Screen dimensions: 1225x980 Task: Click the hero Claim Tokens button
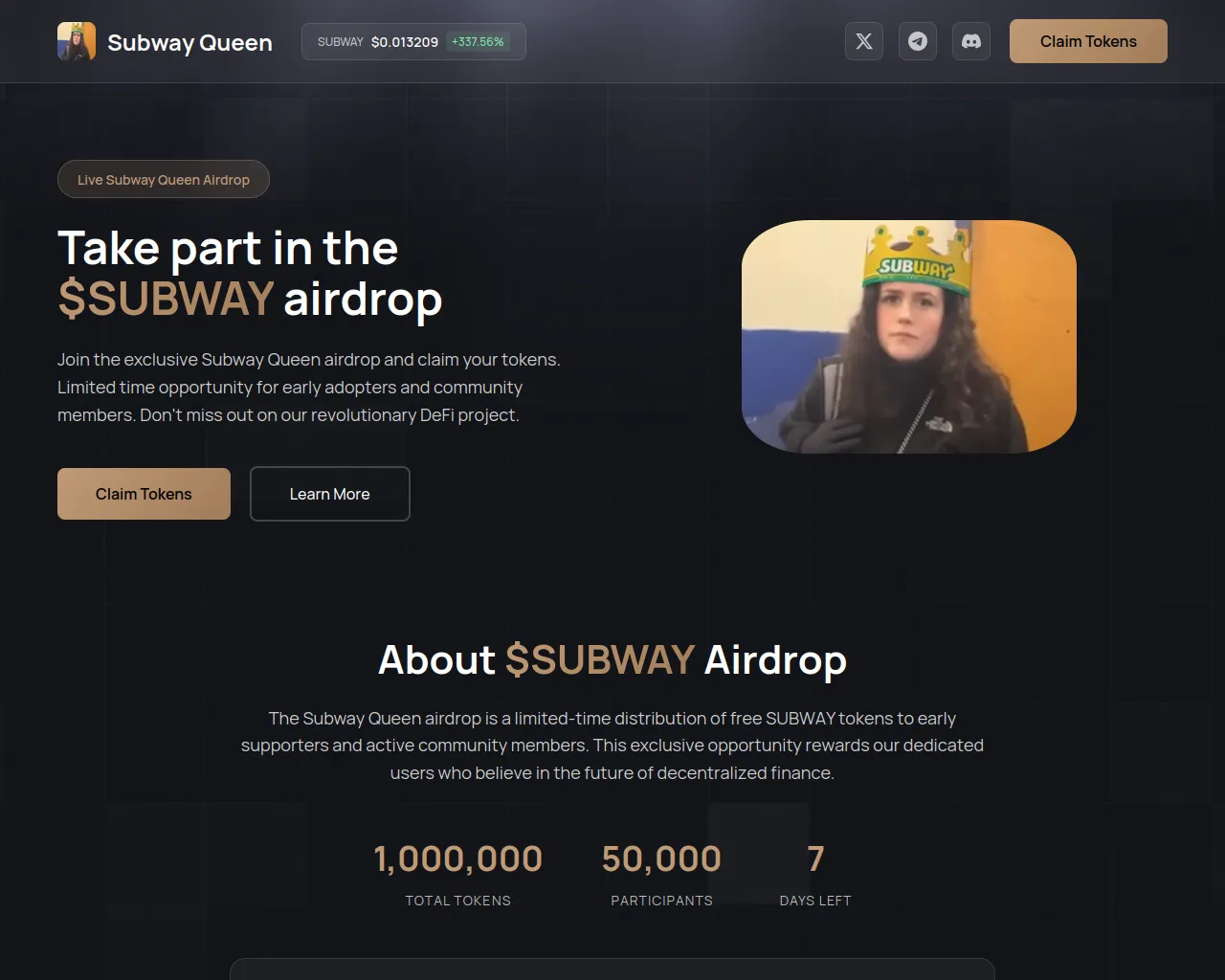coord(144,494)
